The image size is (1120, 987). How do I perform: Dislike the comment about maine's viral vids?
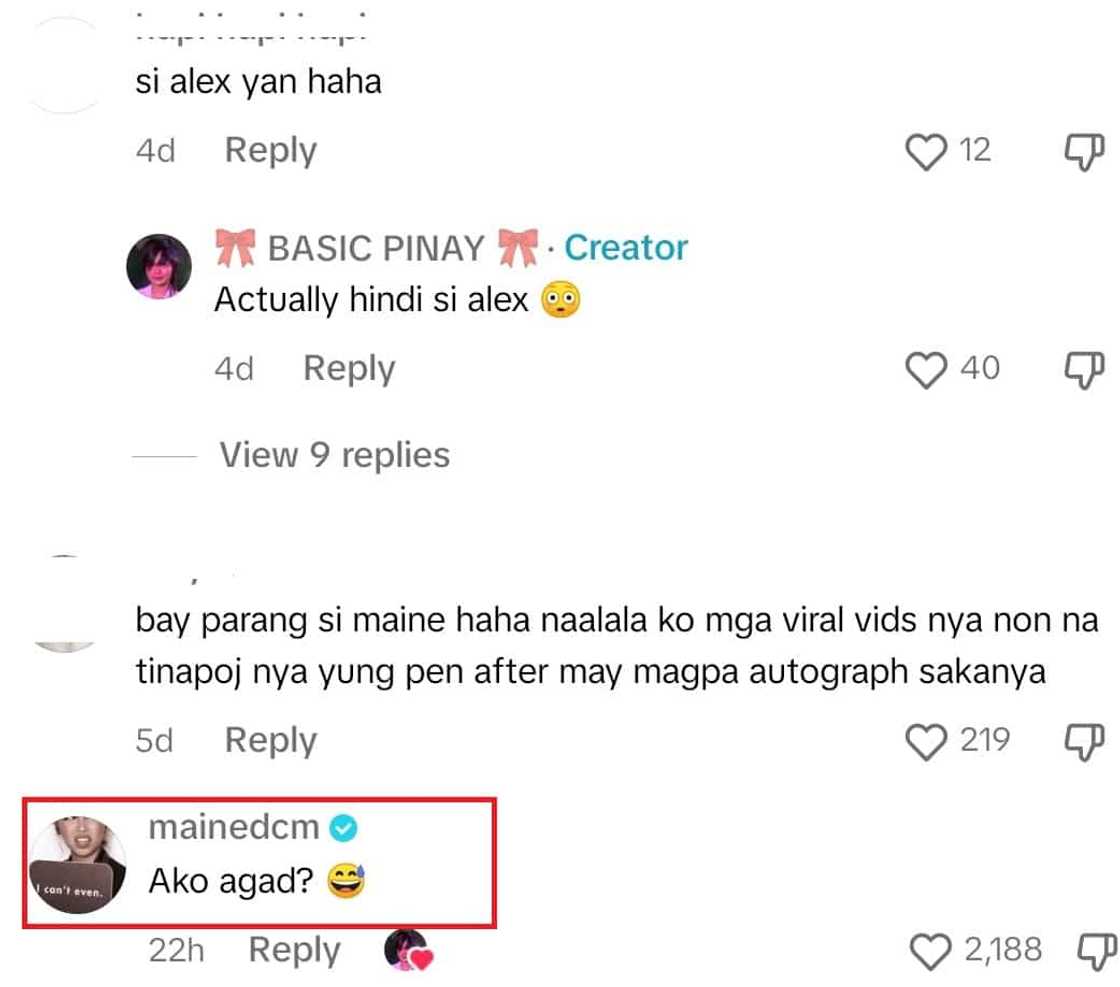click(1084, 741)
